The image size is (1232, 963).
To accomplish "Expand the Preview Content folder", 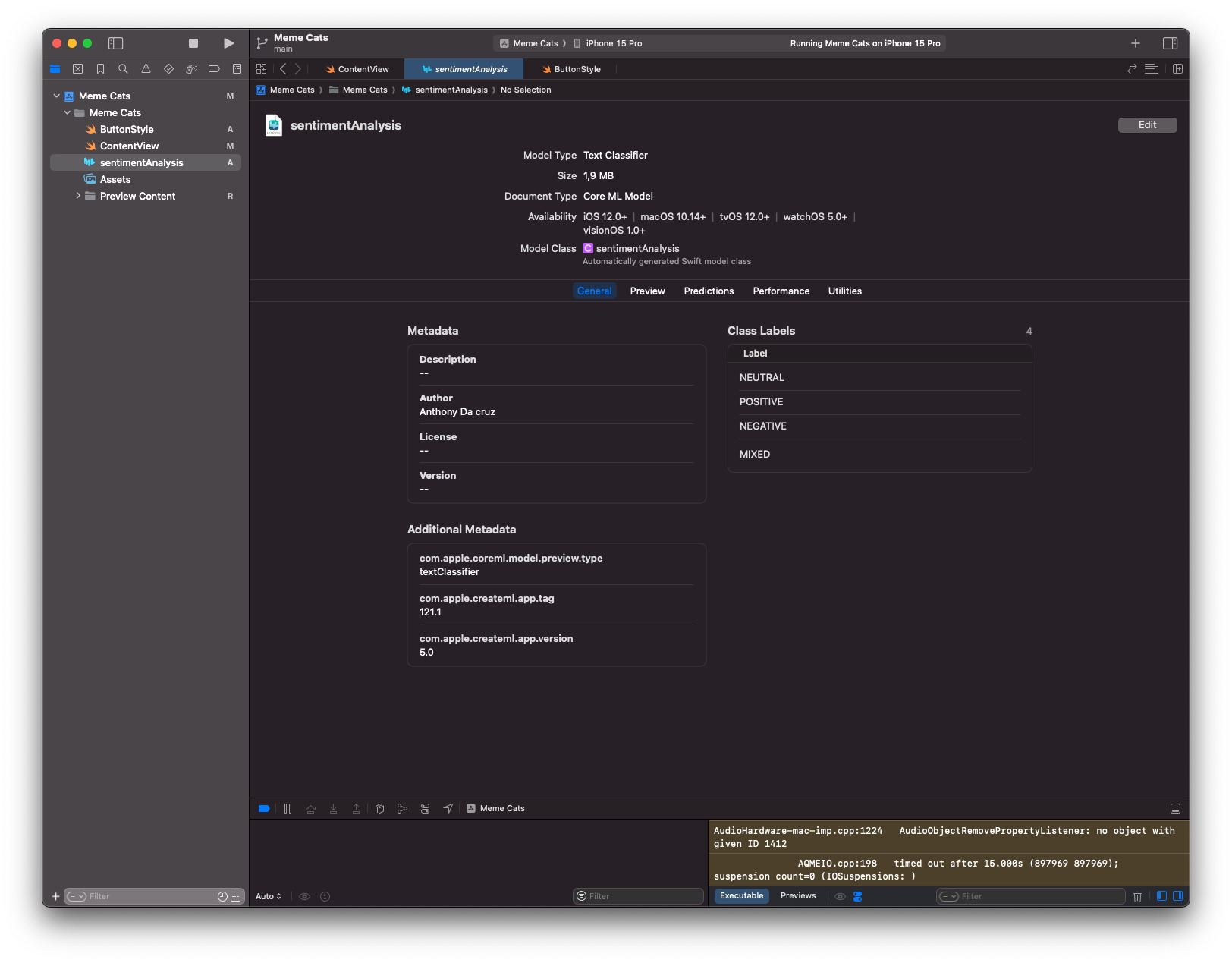I will (78, 196).
